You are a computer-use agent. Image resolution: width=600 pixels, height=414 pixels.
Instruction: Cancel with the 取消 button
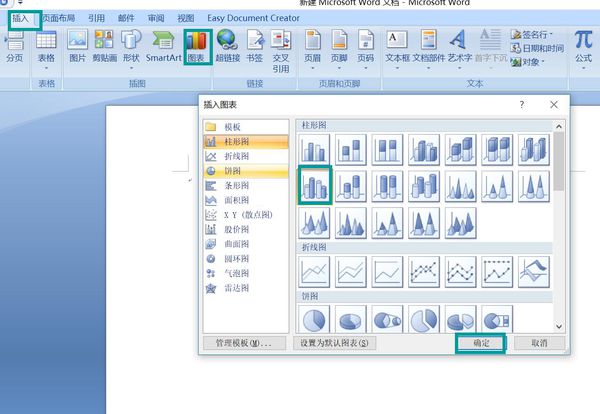tap(540, 343)
